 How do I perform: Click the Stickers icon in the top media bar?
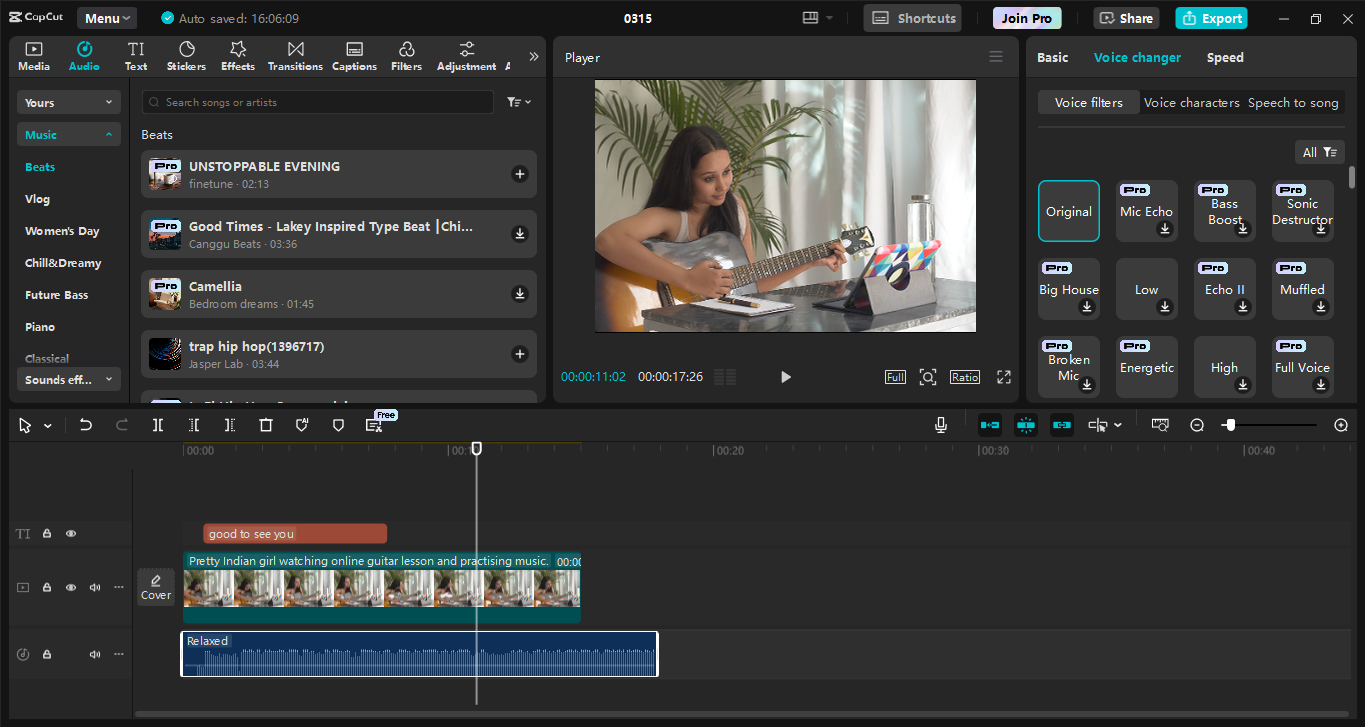coord(186,55)
